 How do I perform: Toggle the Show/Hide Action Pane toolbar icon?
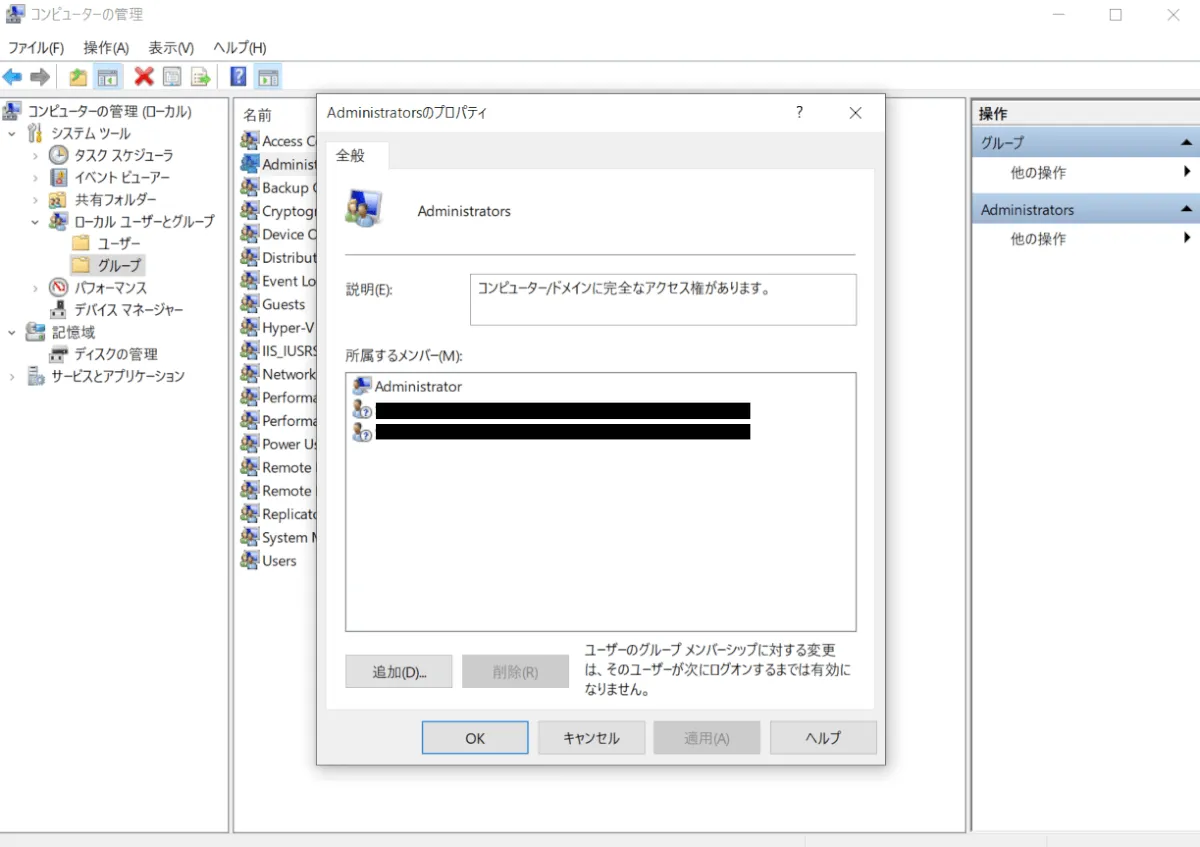tap(267, 77)
